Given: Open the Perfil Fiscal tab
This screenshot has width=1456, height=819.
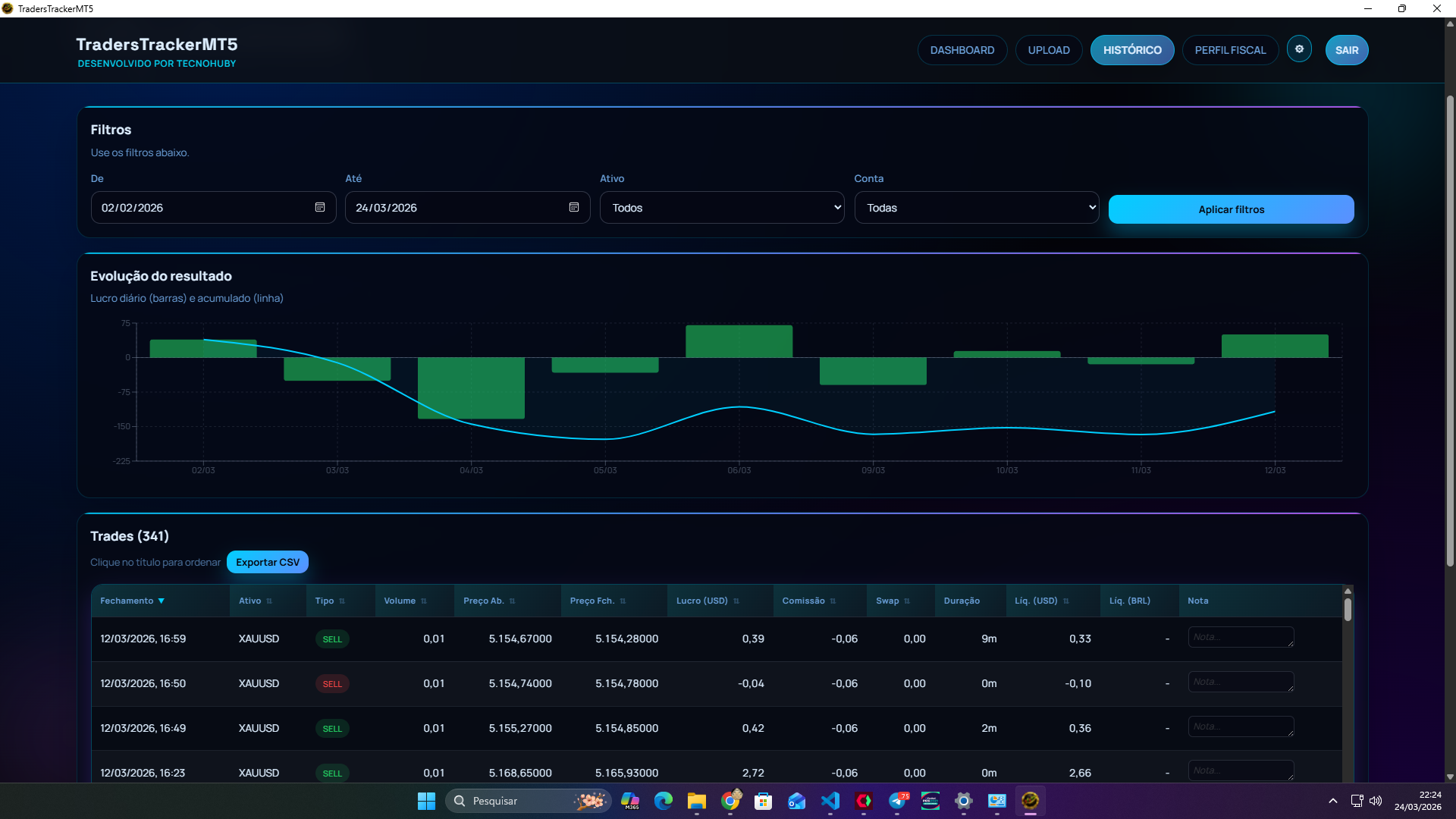Looking at the screenshot, I should click(x=1230, y=50).
